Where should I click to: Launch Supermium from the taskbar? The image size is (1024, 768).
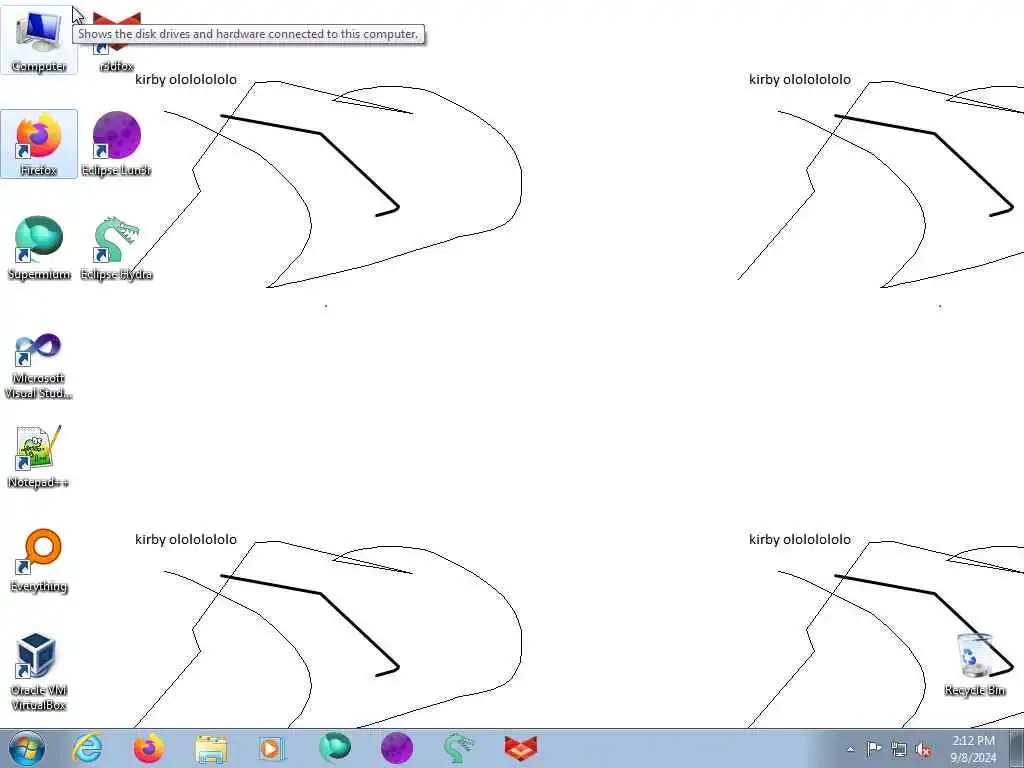pyautogui.click(x=334, y=748)
